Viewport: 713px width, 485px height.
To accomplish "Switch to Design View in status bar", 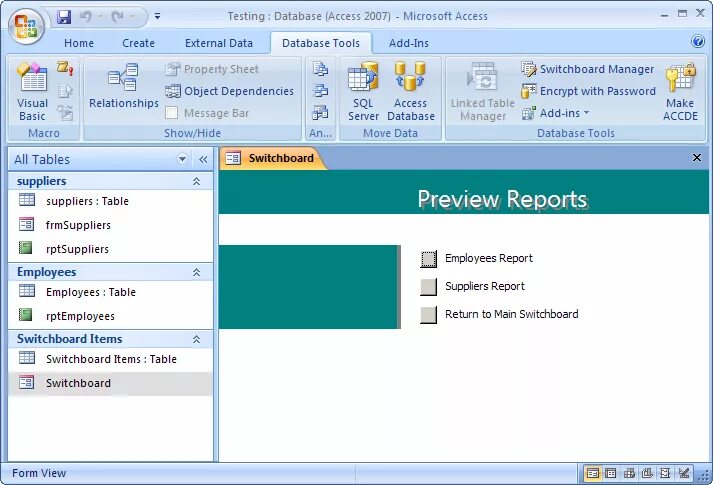I will click(x=683, y=473).
